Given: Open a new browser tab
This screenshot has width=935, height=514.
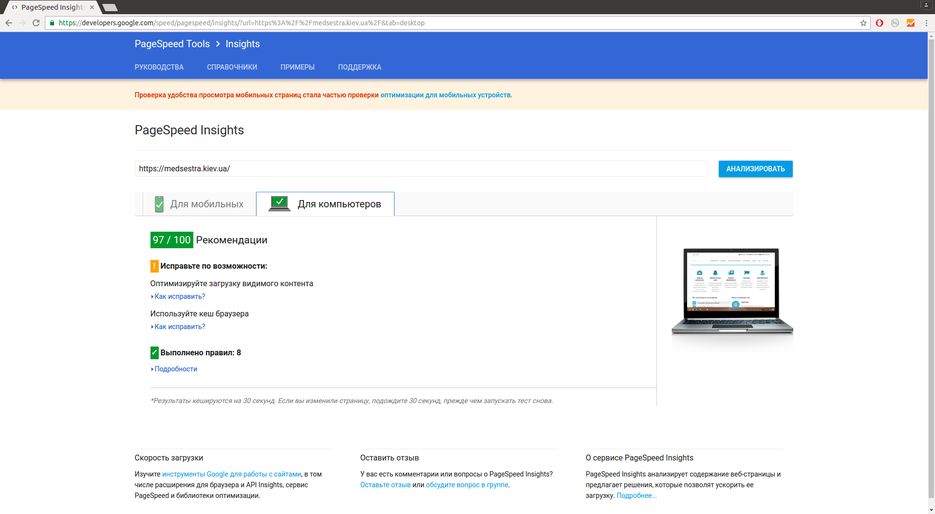Looking at the screenshot, I should (x=110, y=8).
